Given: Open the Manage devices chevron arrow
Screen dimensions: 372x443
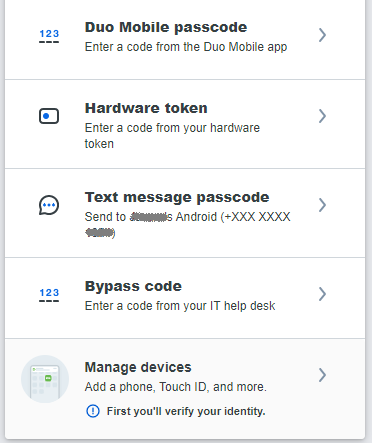Looking at the screenshot, I should tap(322, 375).
